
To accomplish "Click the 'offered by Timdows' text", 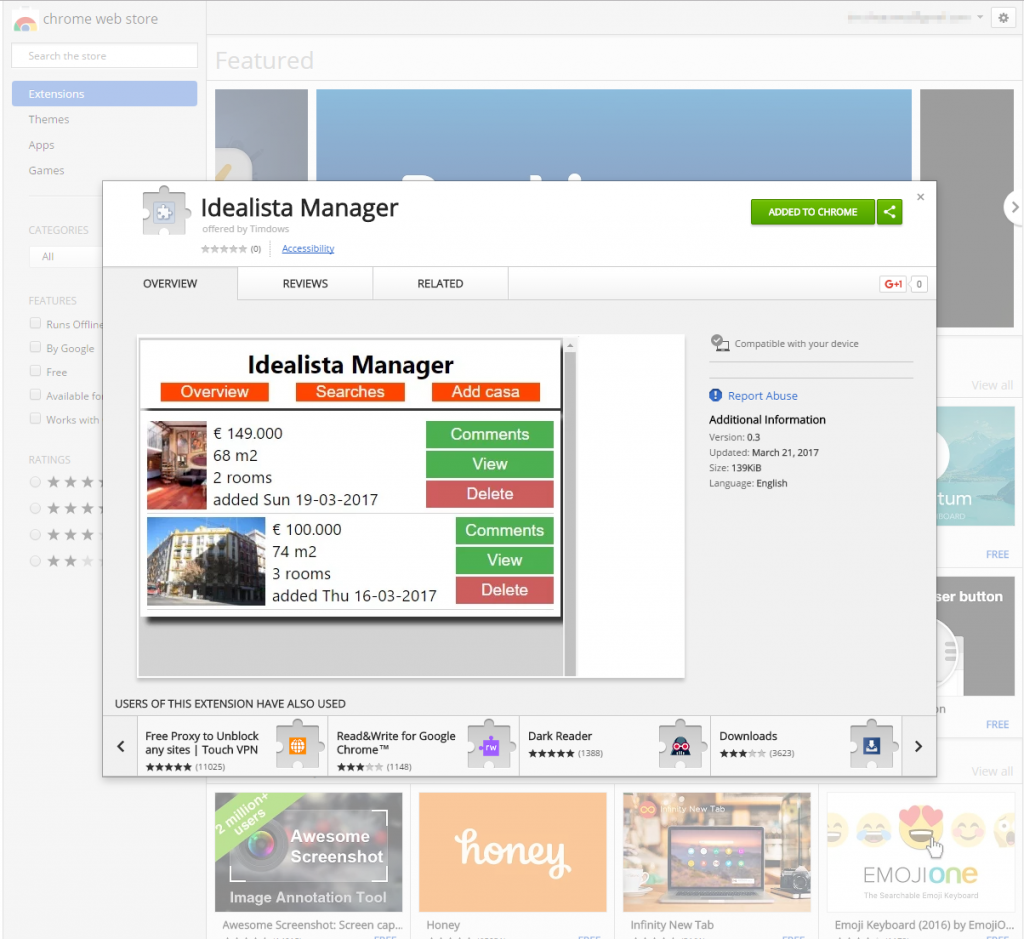I will click(246, 229).
